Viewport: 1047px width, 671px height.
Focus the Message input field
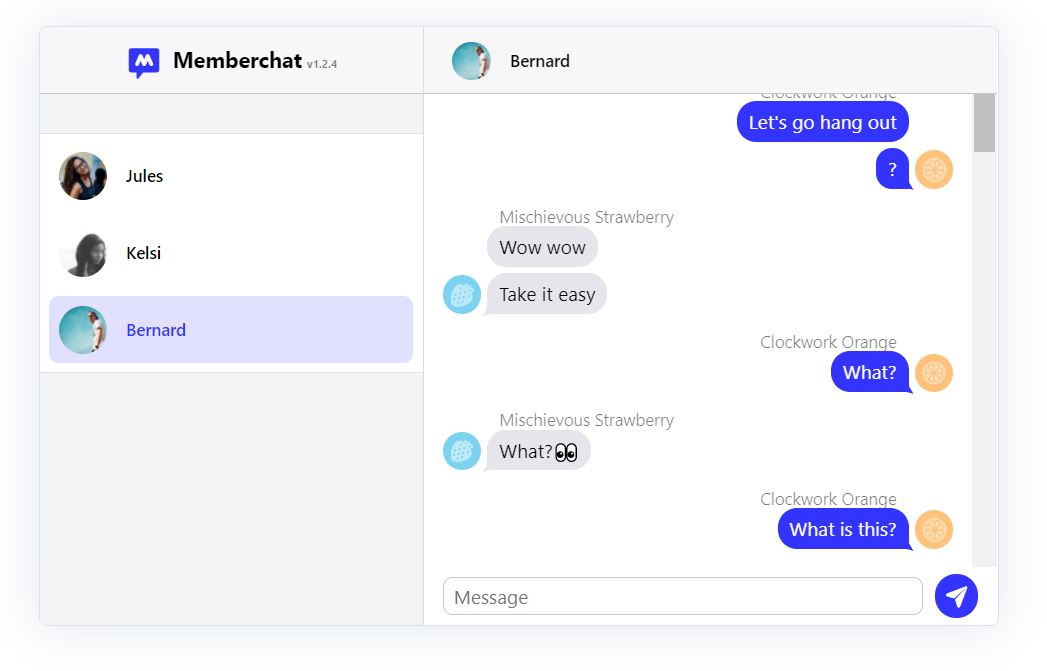[682, 597]
